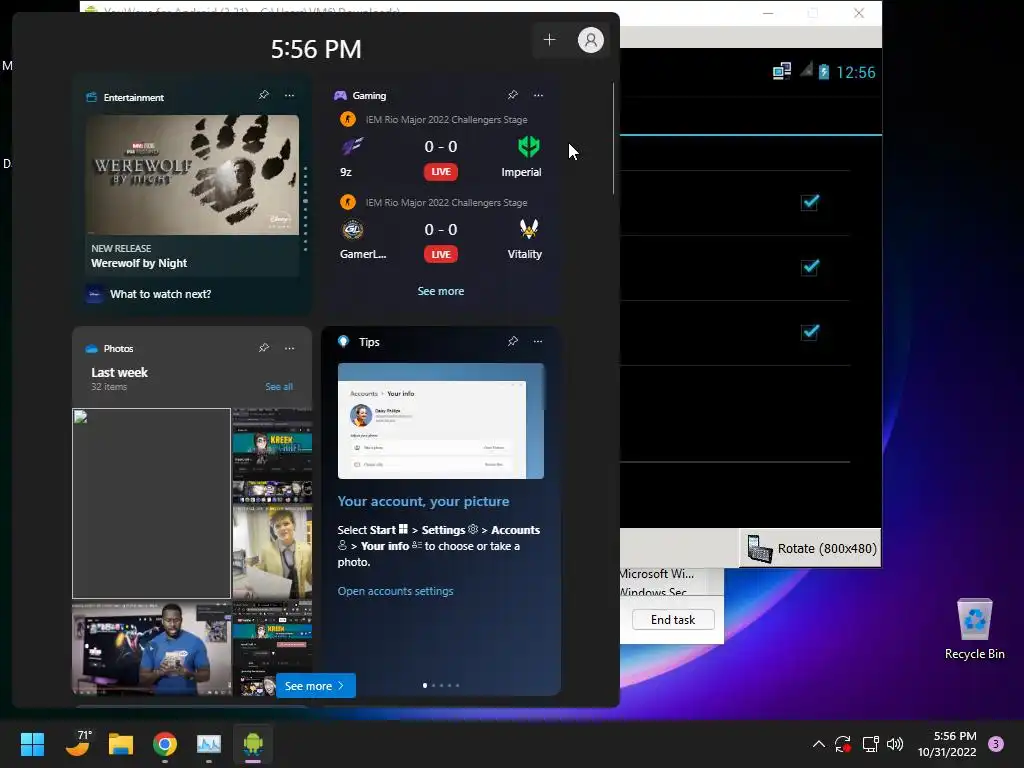Show hidden icons tray chevron
This screenshot has width=1024, height=768.
point(818,744)
